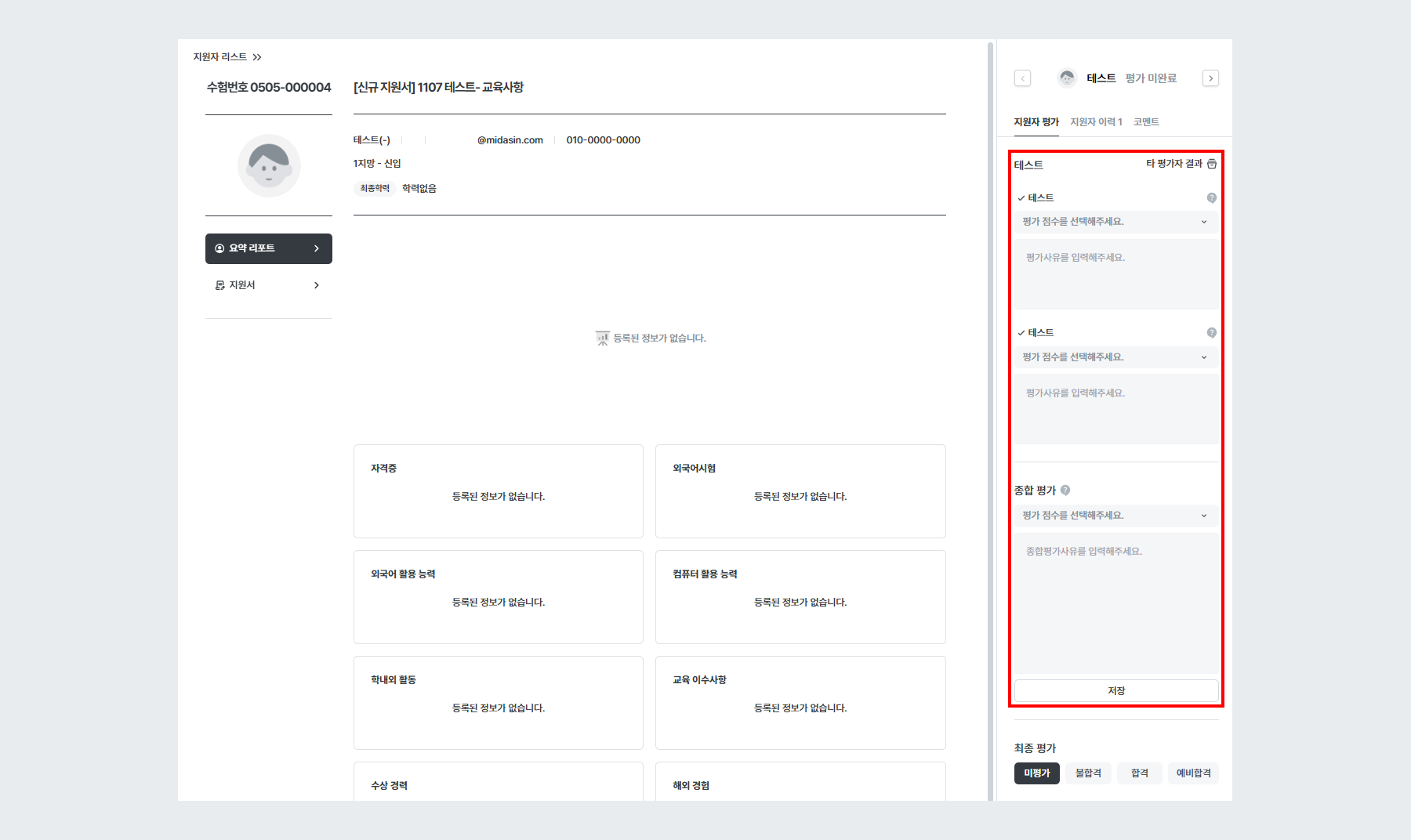This screenshot has width=1411, height=840.
Task: Click the 컴퓨터 활용 능력 card
Action: (x=800, y=597)
